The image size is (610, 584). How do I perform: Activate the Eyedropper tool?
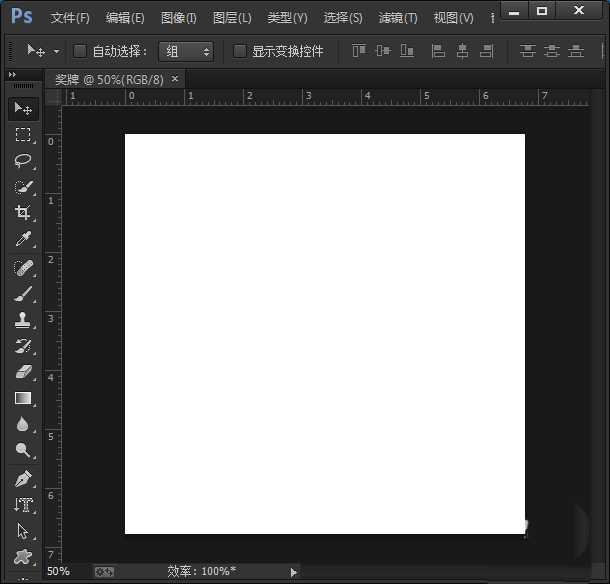[23, 240]
